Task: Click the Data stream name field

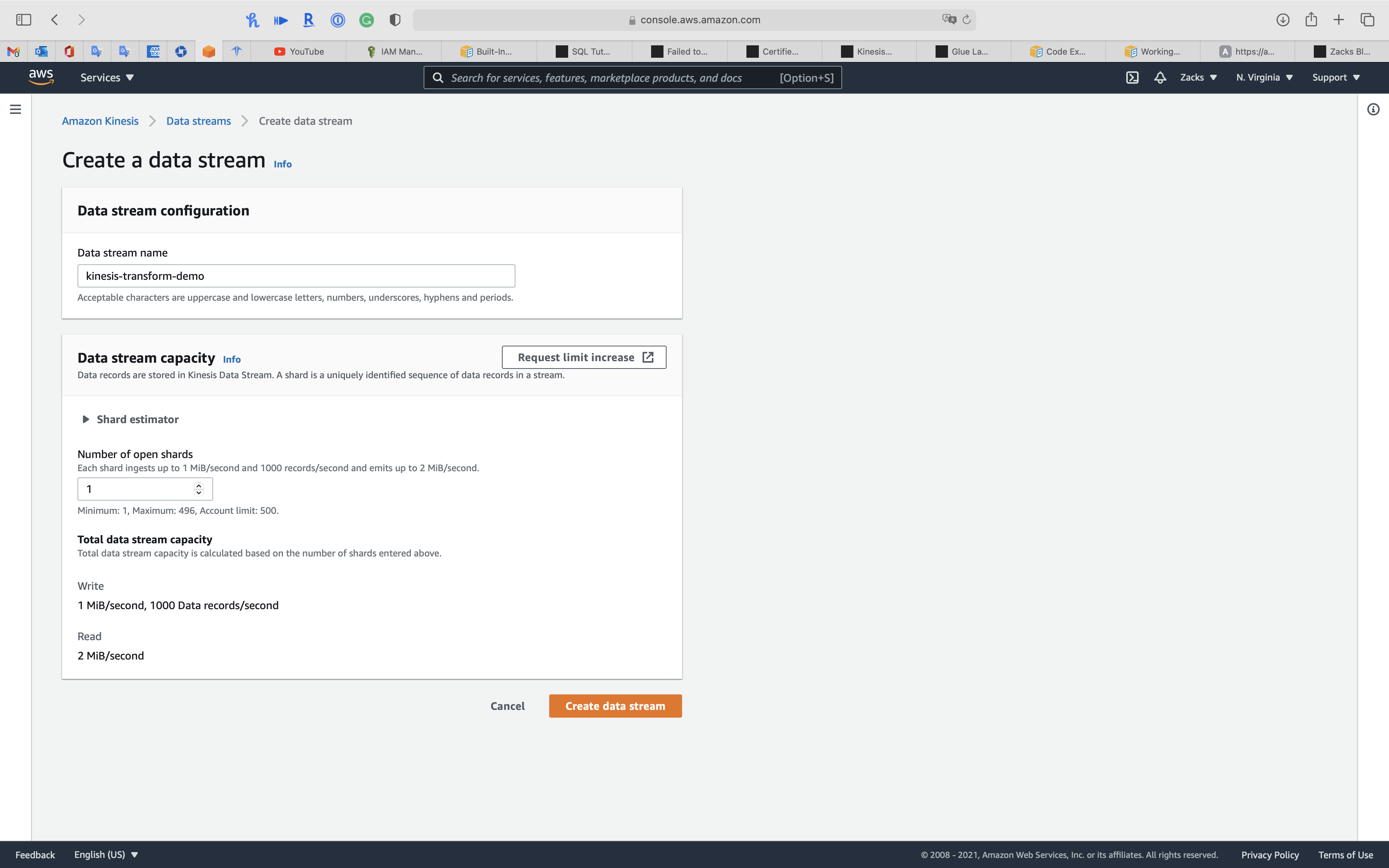Action: [296, 276]
